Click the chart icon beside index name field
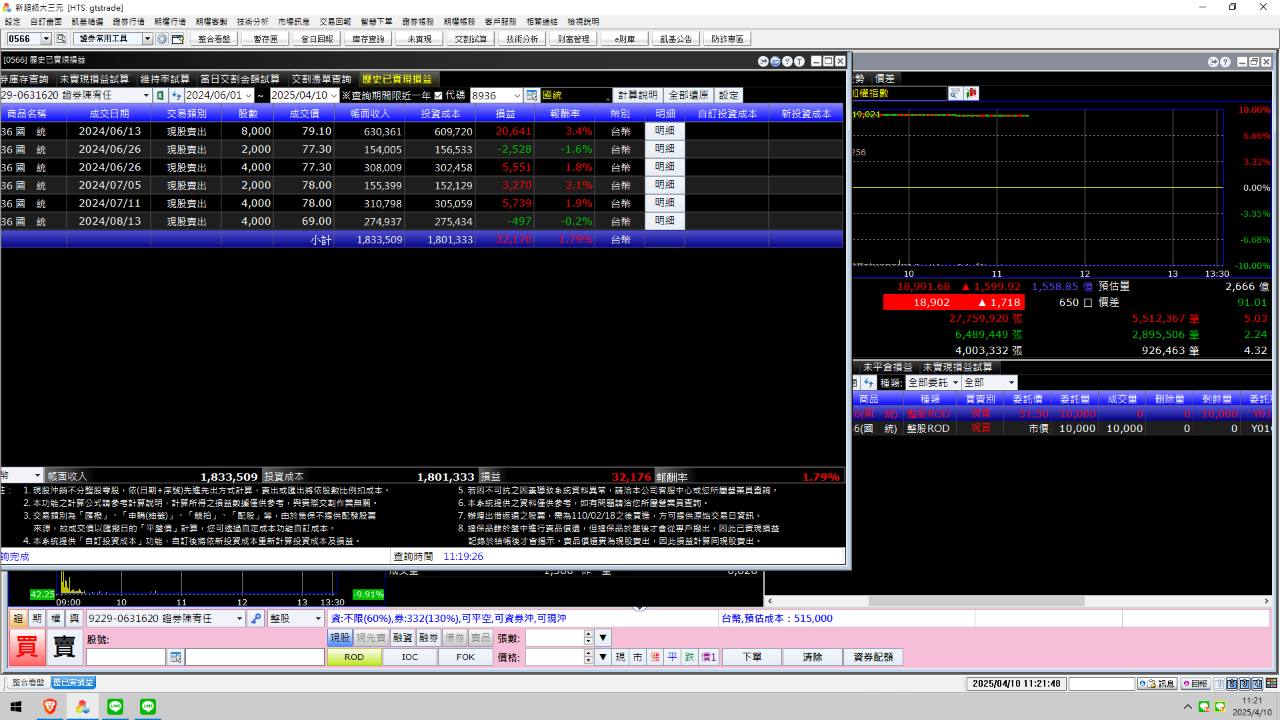The width and height of the screenshot is (1280, 720). (x=971, y=93)
